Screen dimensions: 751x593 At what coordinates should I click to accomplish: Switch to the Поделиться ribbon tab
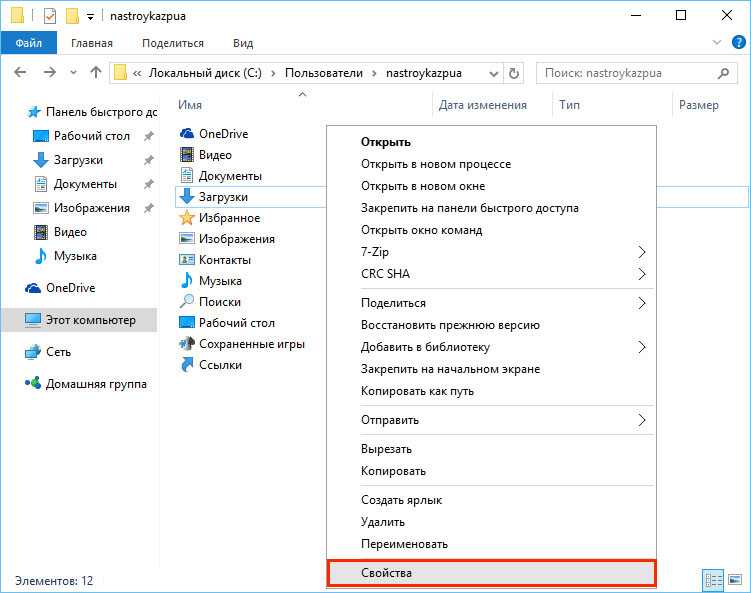(172, 43)
